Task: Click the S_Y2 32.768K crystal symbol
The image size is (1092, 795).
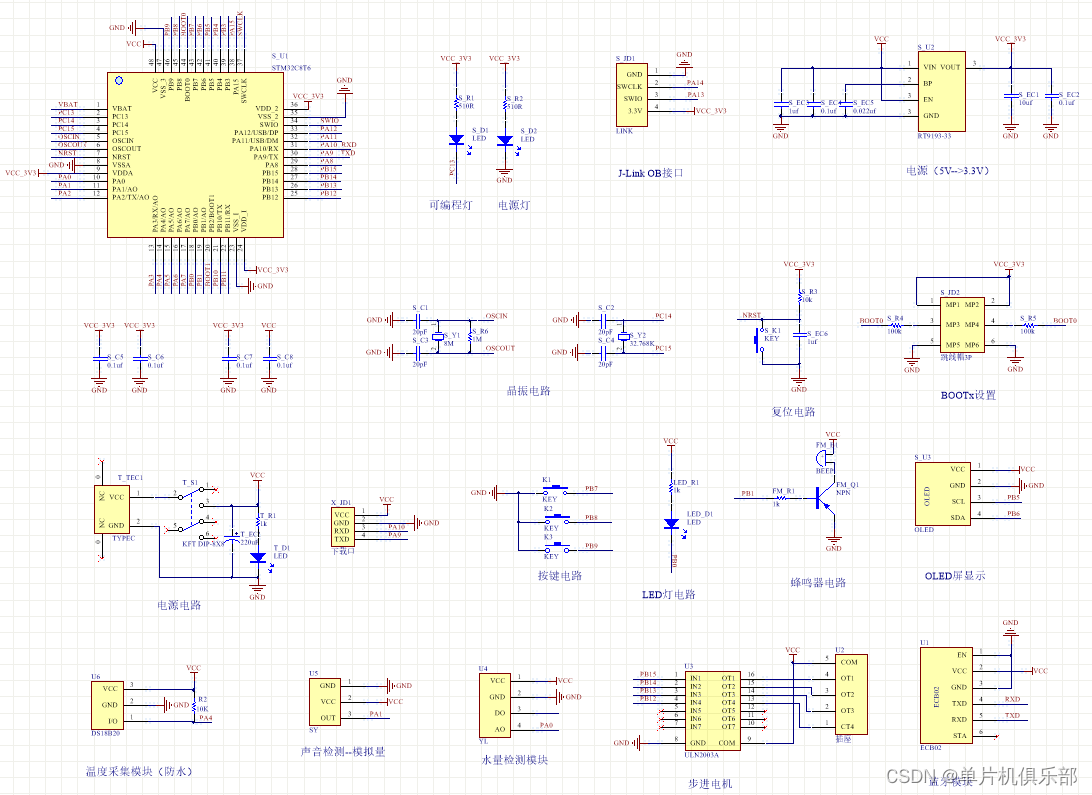Action: point(623,337)
